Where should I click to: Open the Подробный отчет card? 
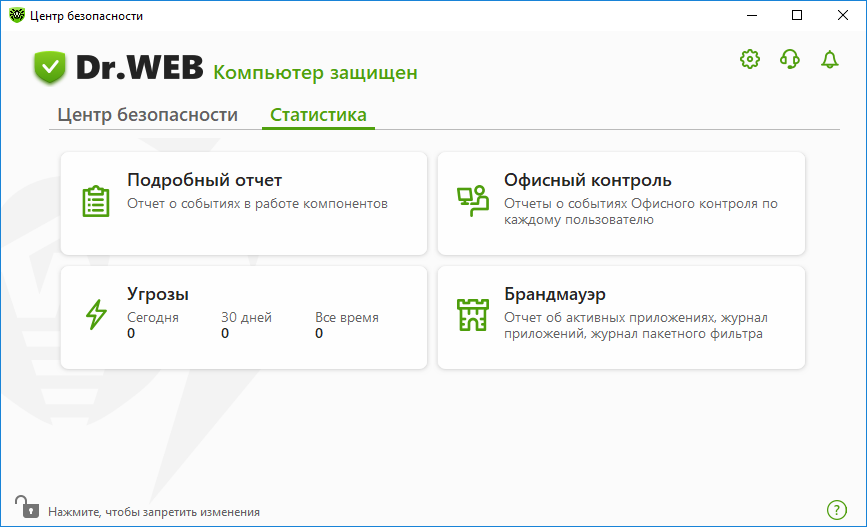click(244, 204)
